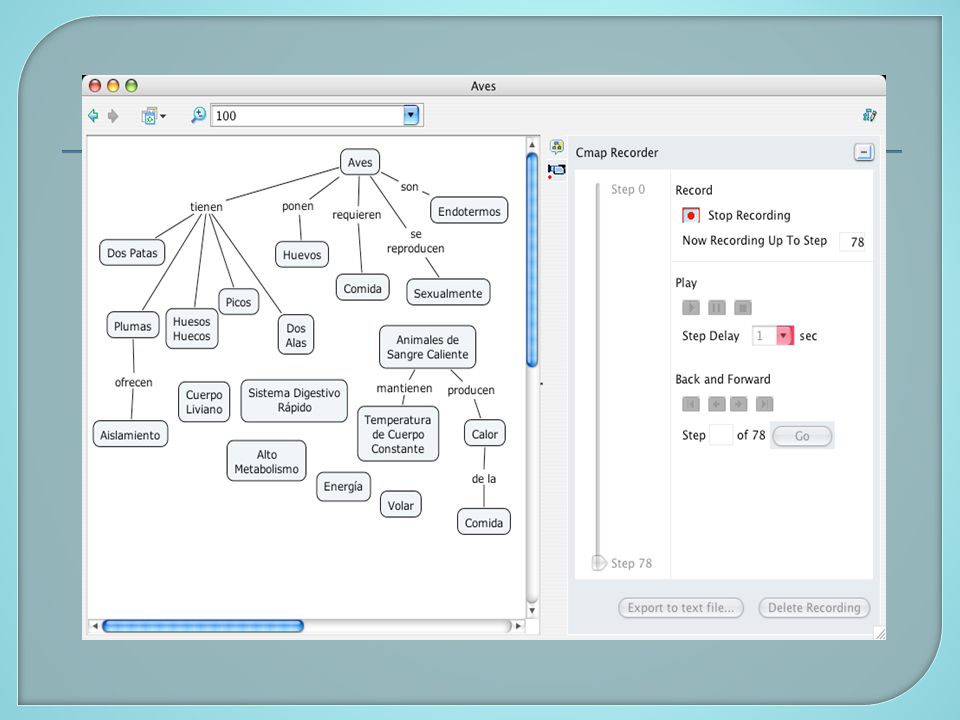Select the Picos concept node
Viewport: 960px width, 720px height.
point(238,302)
